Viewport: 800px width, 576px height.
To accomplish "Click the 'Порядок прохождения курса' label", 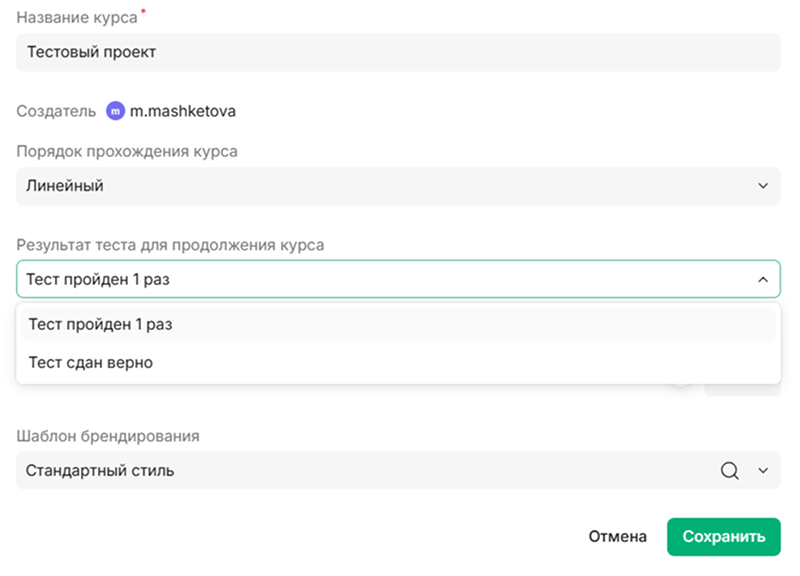I will [x=127, y=152].
